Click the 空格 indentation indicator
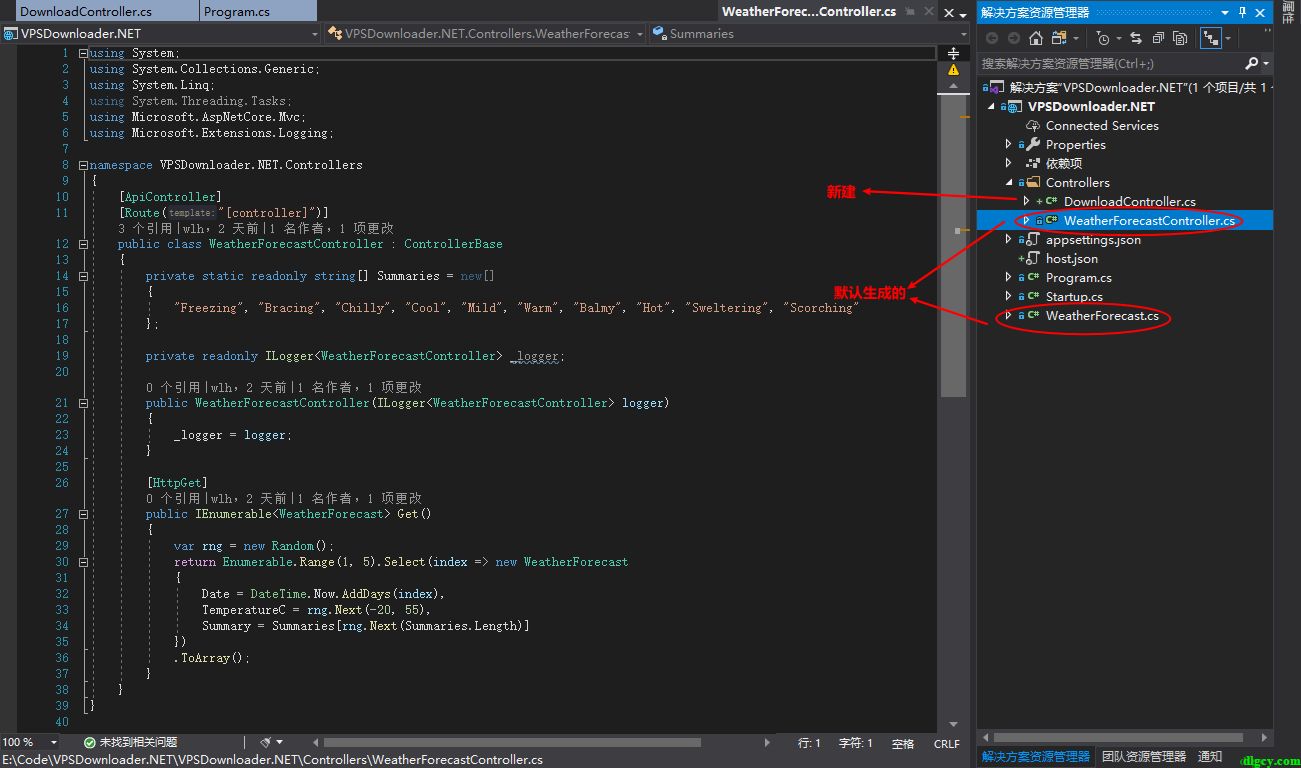 903,743
